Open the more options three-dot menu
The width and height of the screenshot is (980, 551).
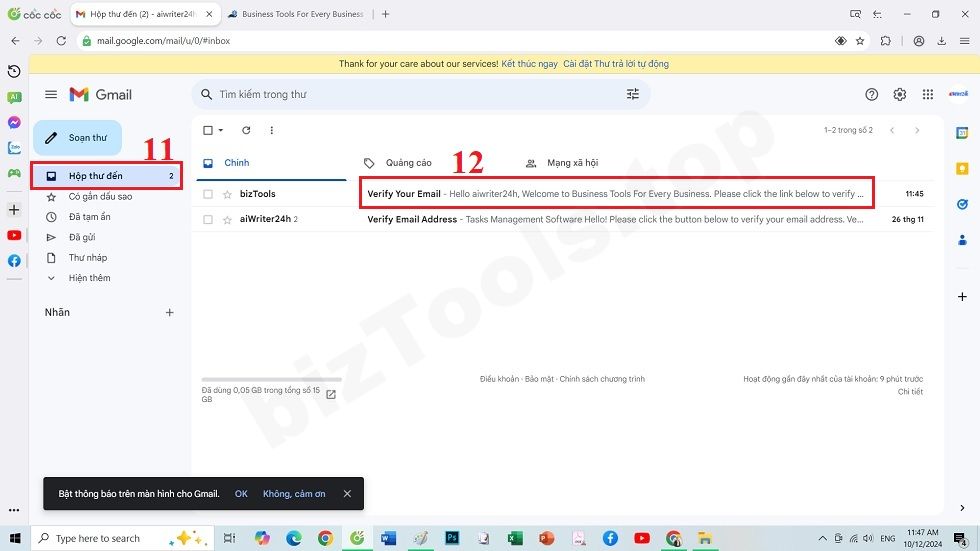(271, 130)
